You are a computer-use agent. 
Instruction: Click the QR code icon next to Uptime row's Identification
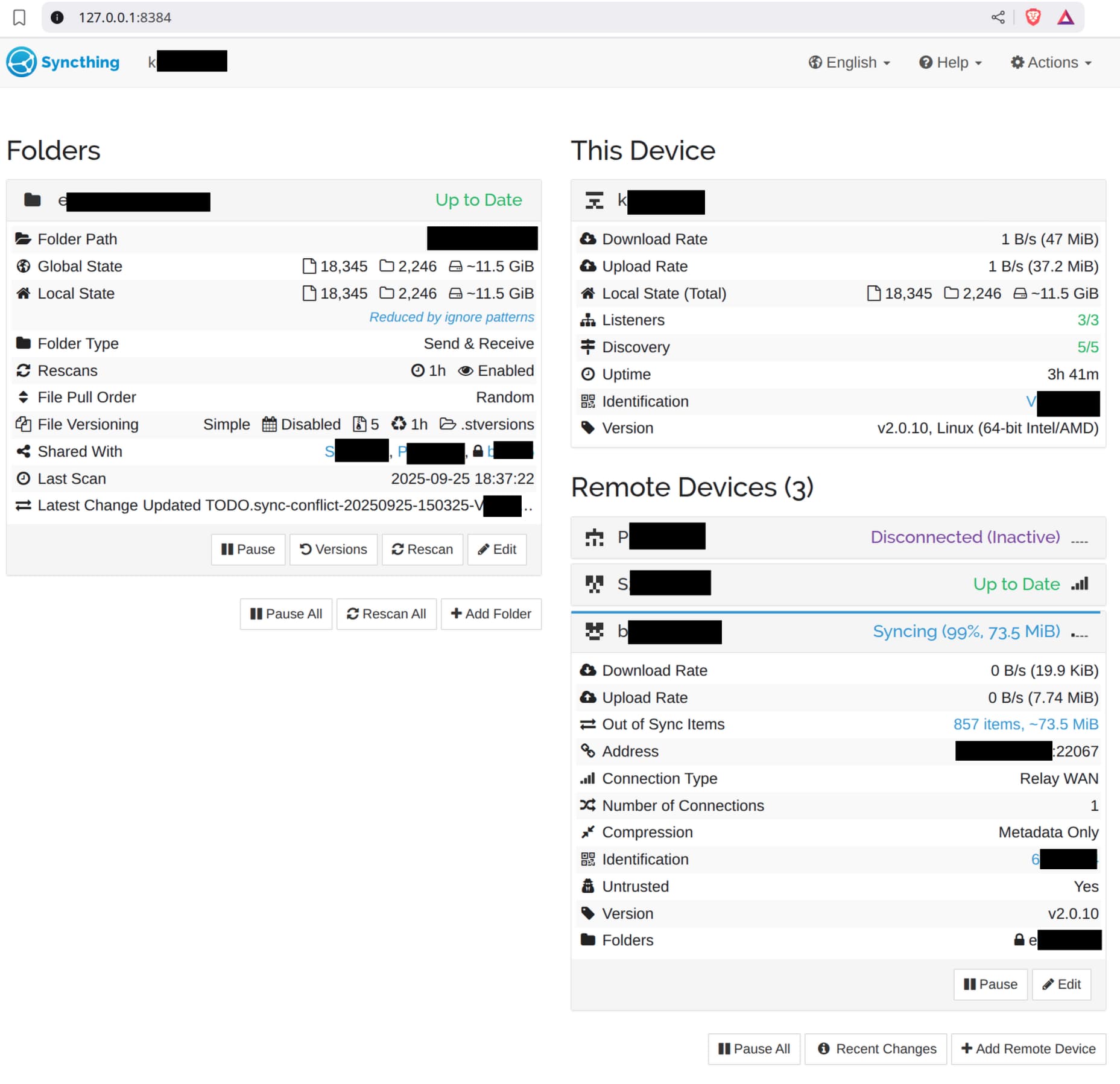point(587,401)
